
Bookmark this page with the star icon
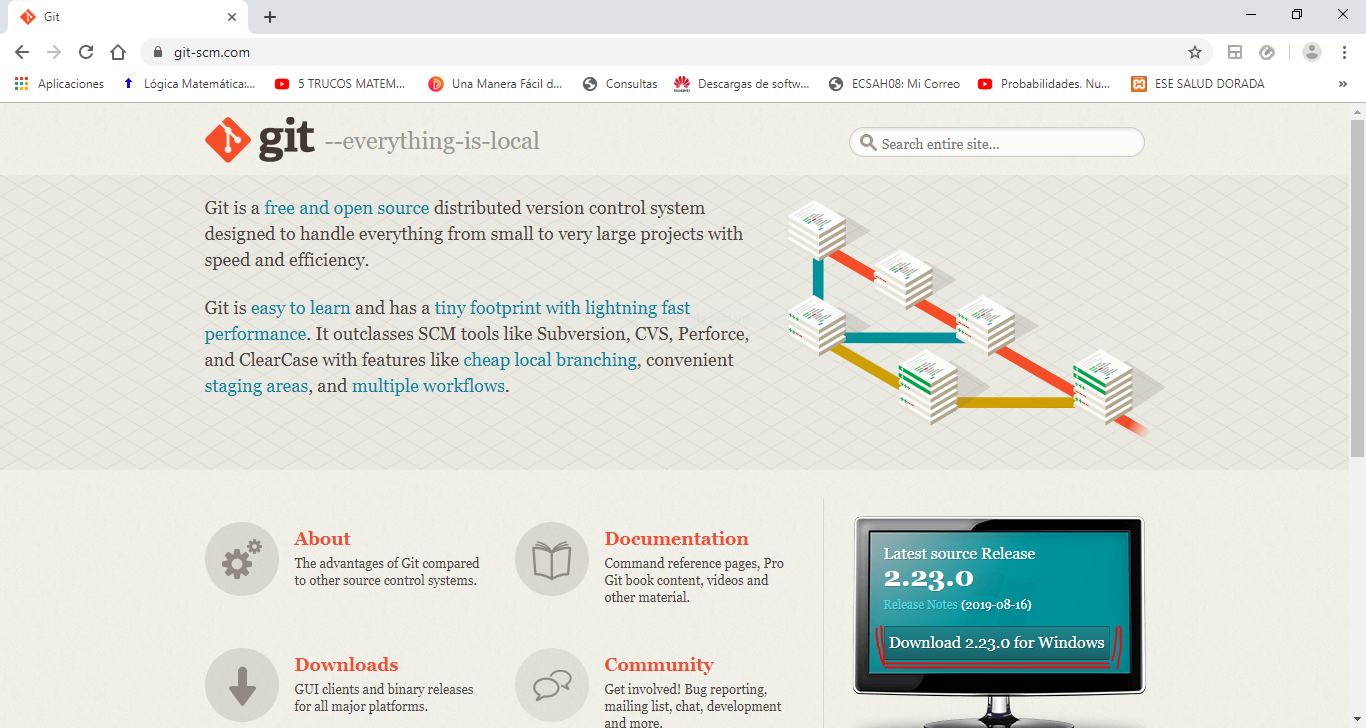tap(1194, 52)
